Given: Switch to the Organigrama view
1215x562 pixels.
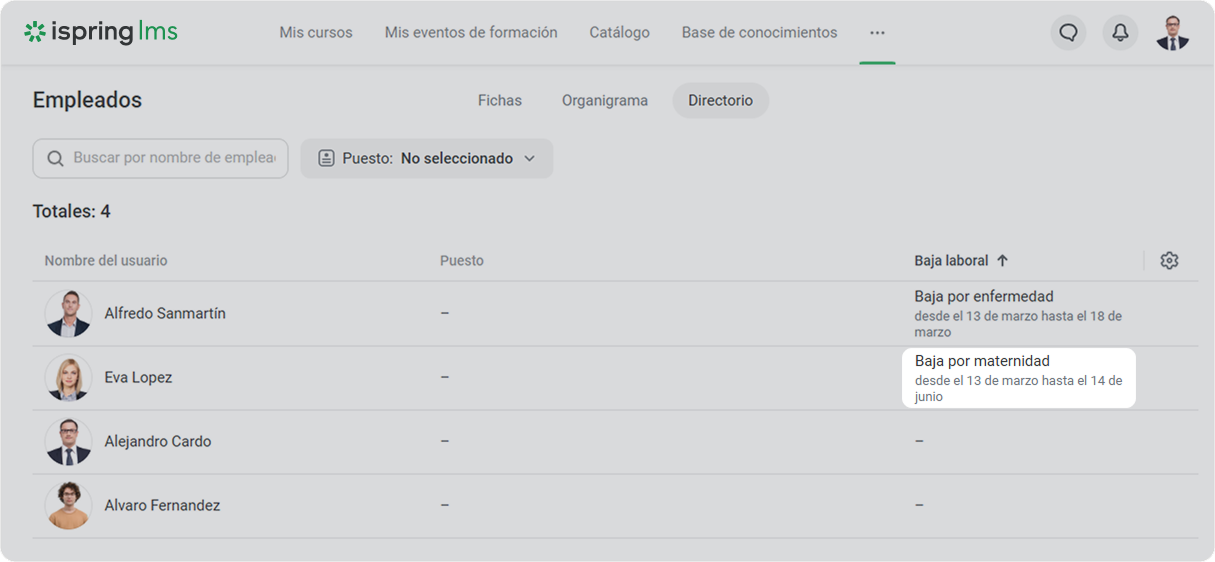Looking at the screenshot, I should pos(604,100).
